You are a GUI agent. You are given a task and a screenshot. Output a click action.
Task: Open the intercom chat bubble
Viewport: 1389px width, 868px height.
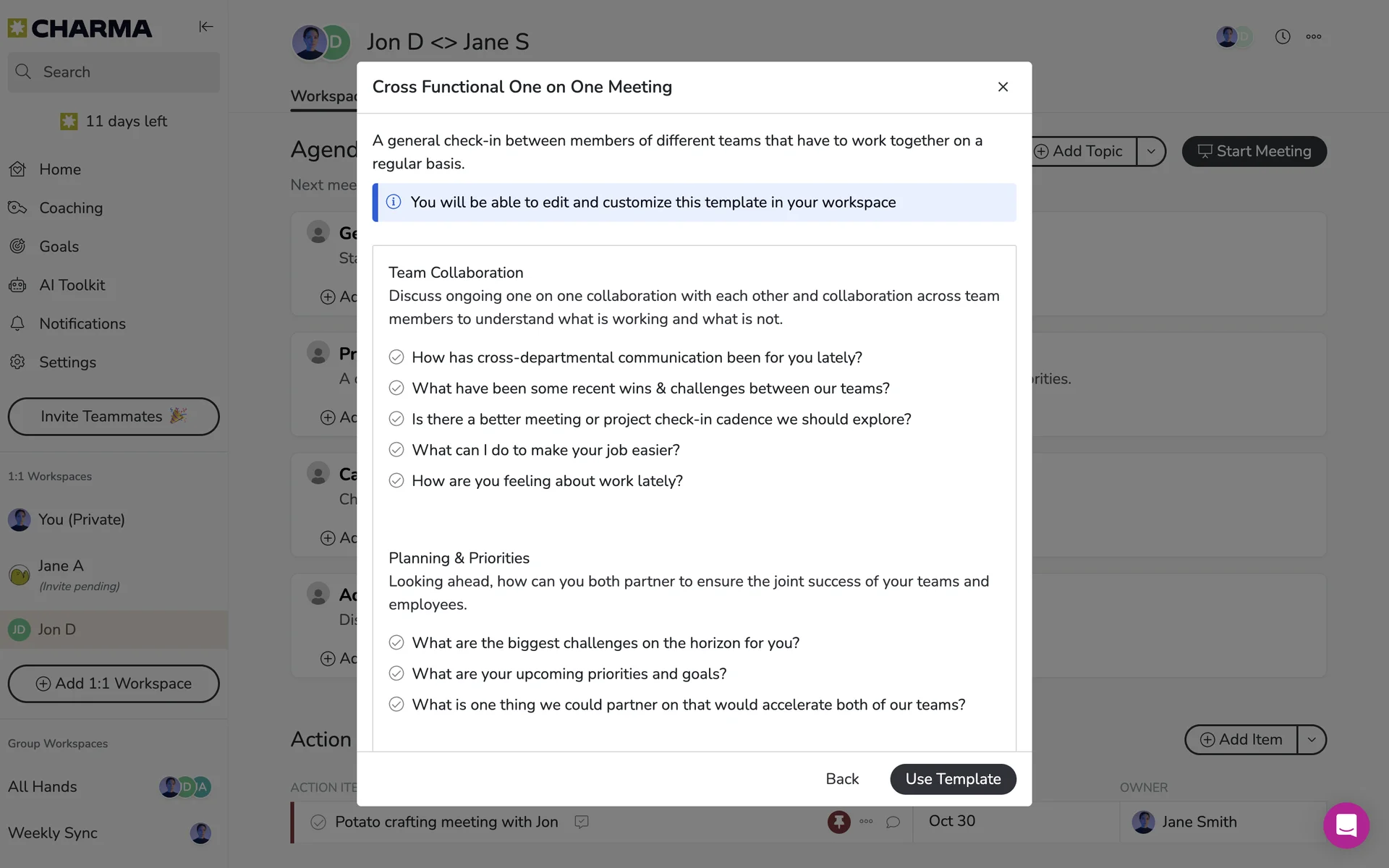click(x=1346, y=825)
